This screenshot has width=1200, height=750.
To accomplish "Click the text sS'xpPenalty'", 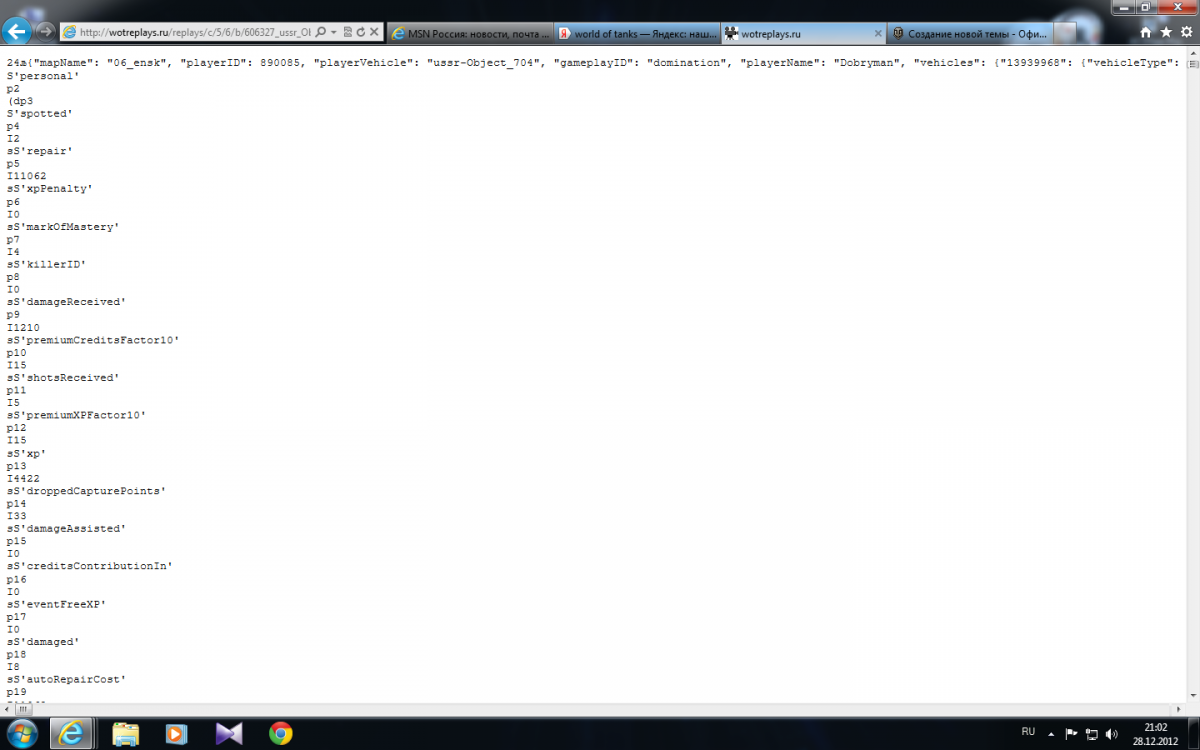I will [x=50, y=189].
